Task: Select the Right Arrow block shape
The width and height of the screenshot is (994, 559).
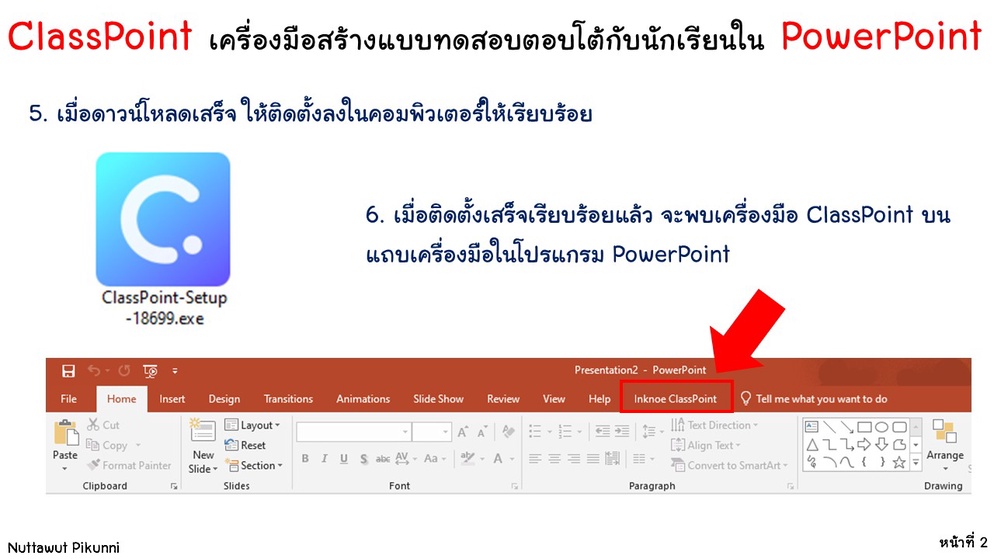Action: (x=864, y=445)
